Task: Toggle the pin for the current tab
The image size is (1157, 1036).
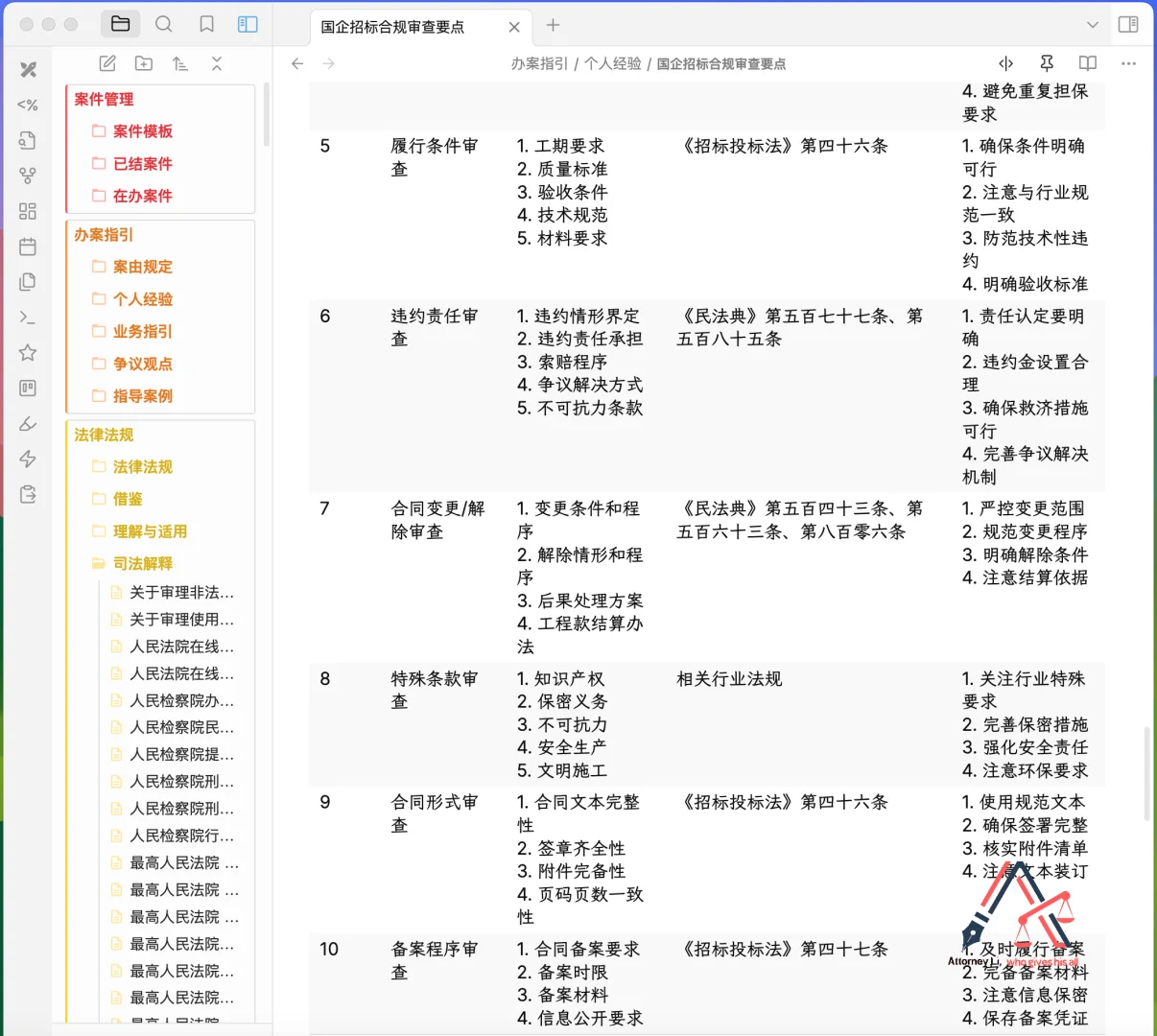Action: (1046, 62)
